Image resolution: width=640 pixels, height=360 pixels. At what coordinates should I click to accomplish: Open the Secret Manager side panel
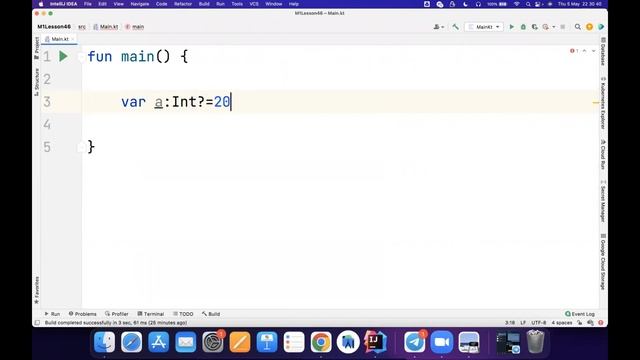tap(603, 201)
